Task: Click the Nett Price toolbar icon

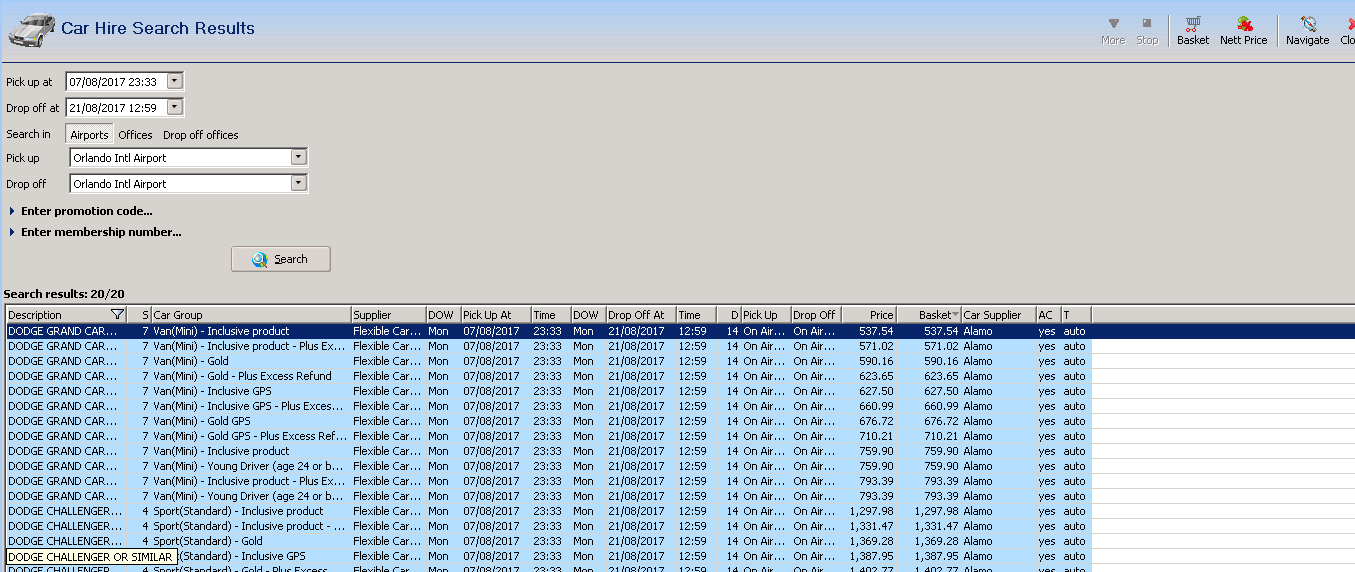Action: tap(1243, 30)
